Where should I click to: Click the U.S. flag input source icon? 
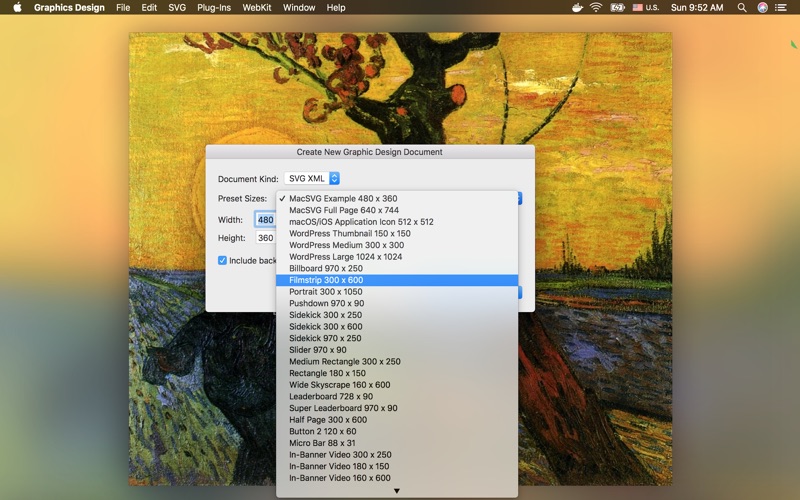[x=637, y=7]
